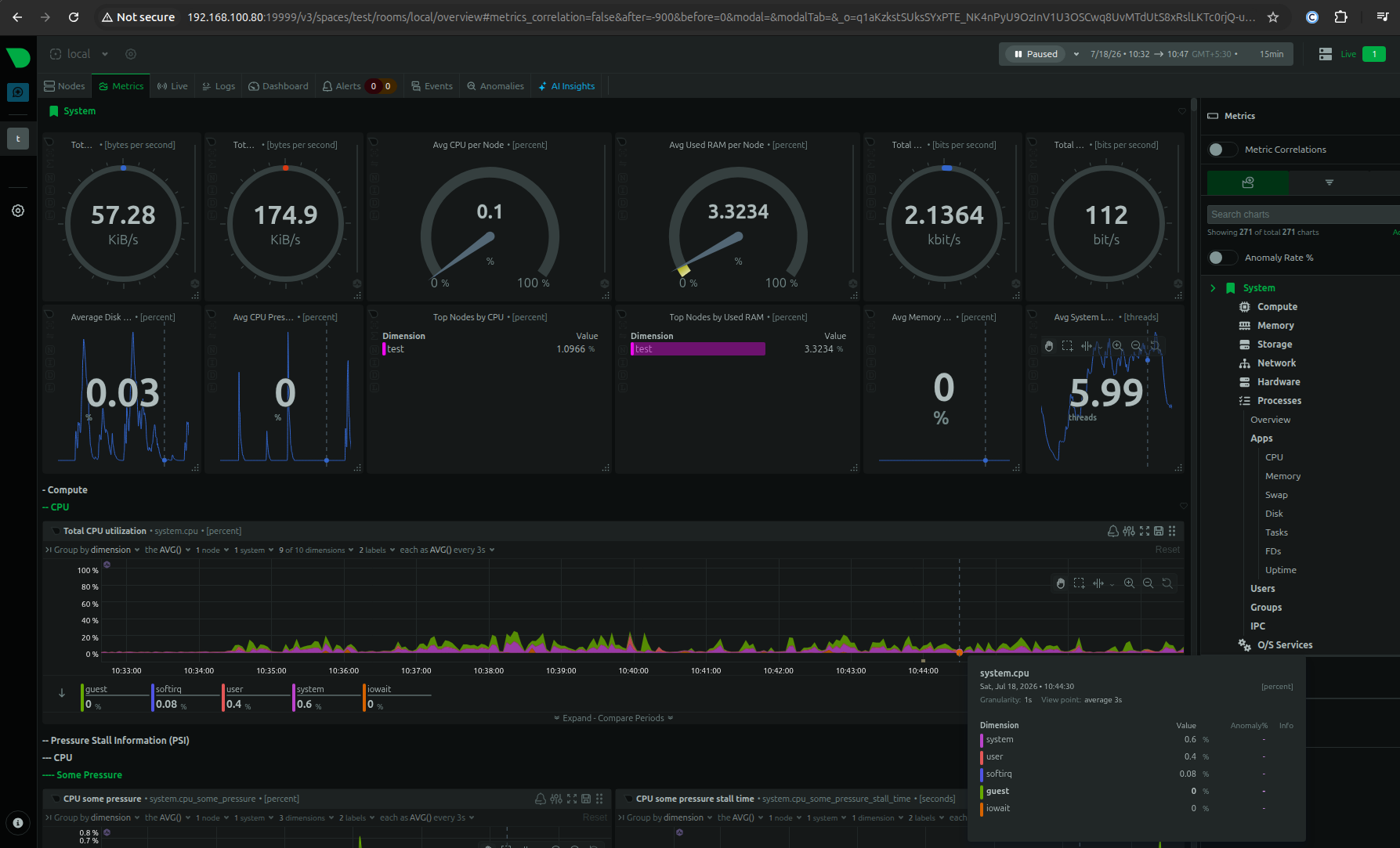
Task: Open settings gear in the left sidebar
Action: click(18, 211)
